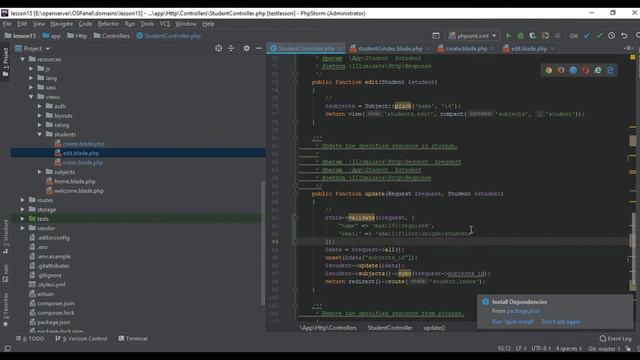The height and width of the screenshot is (360, 640).
Task: Toggle the Project side tab
Action: (x=5, y=62)
